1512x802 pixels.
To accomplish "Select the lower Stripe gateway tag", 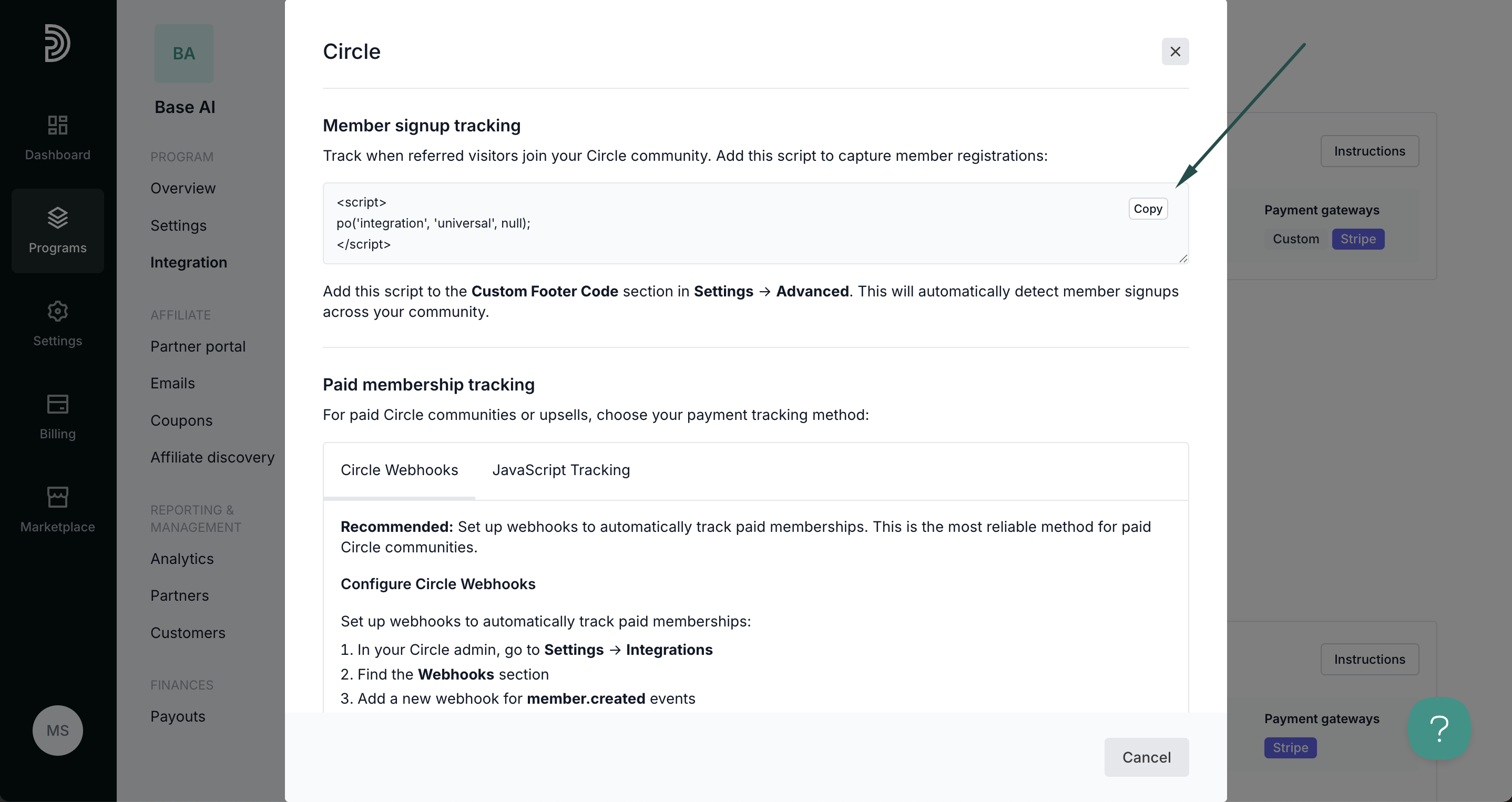I will coord(1290,747).
